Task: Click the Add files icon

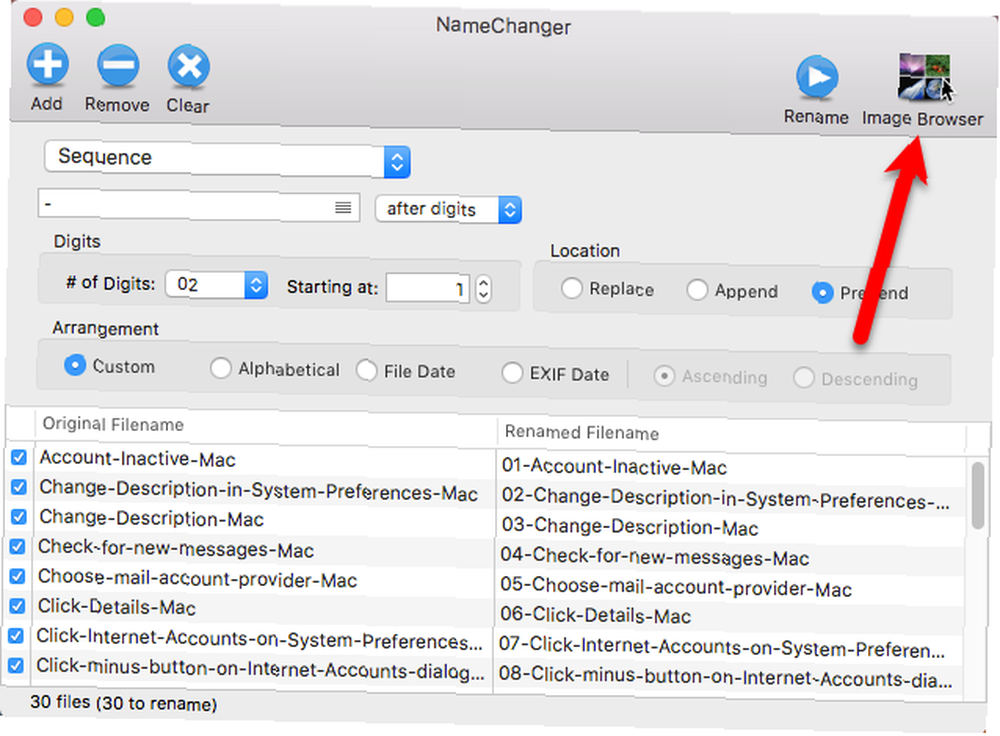Action: (48, 64)
